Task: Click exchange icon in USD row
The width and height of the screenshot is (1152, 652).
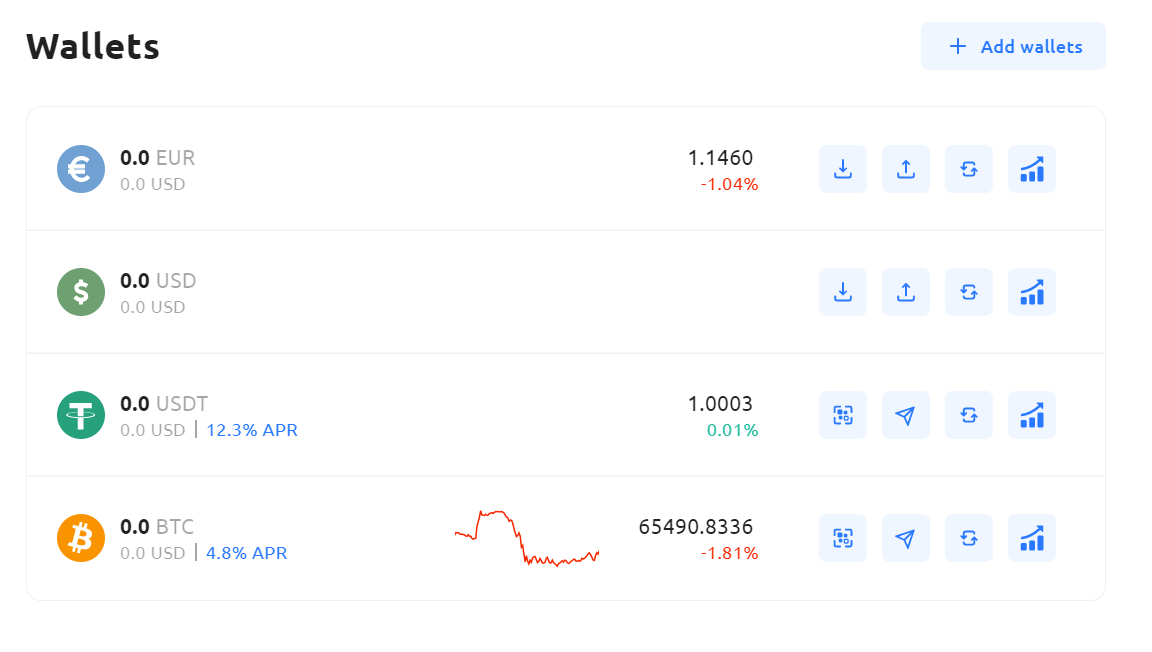Action: tap(969, 292)
